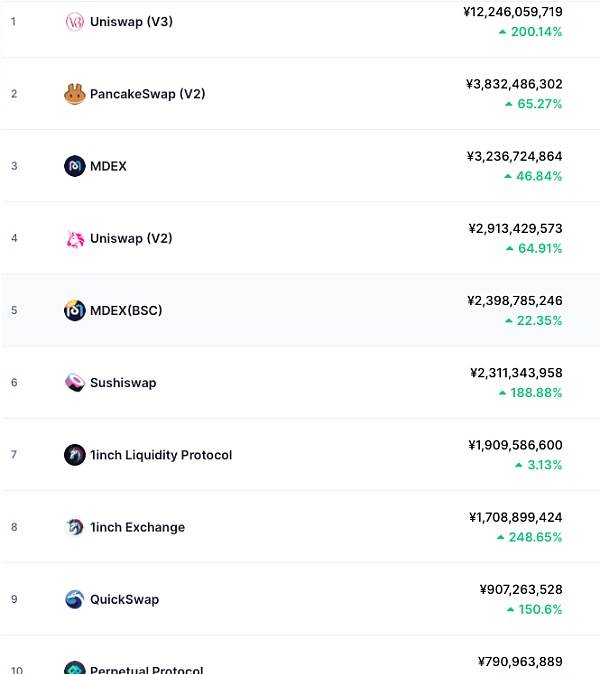
Task: Click the Uniswap (V3) logo icon
Action: [74, 21]
